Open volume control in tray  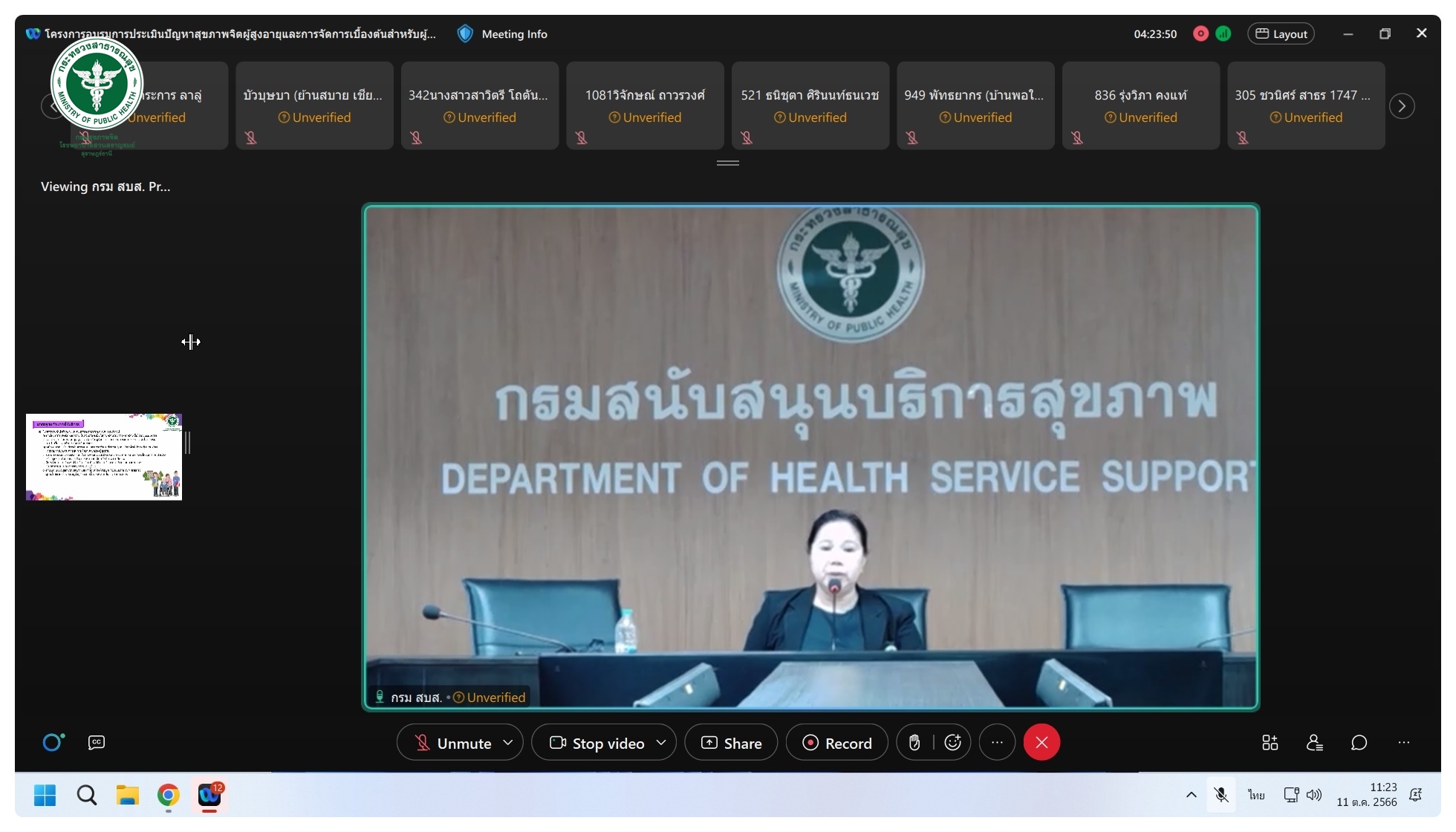(x=1314, y=795)
